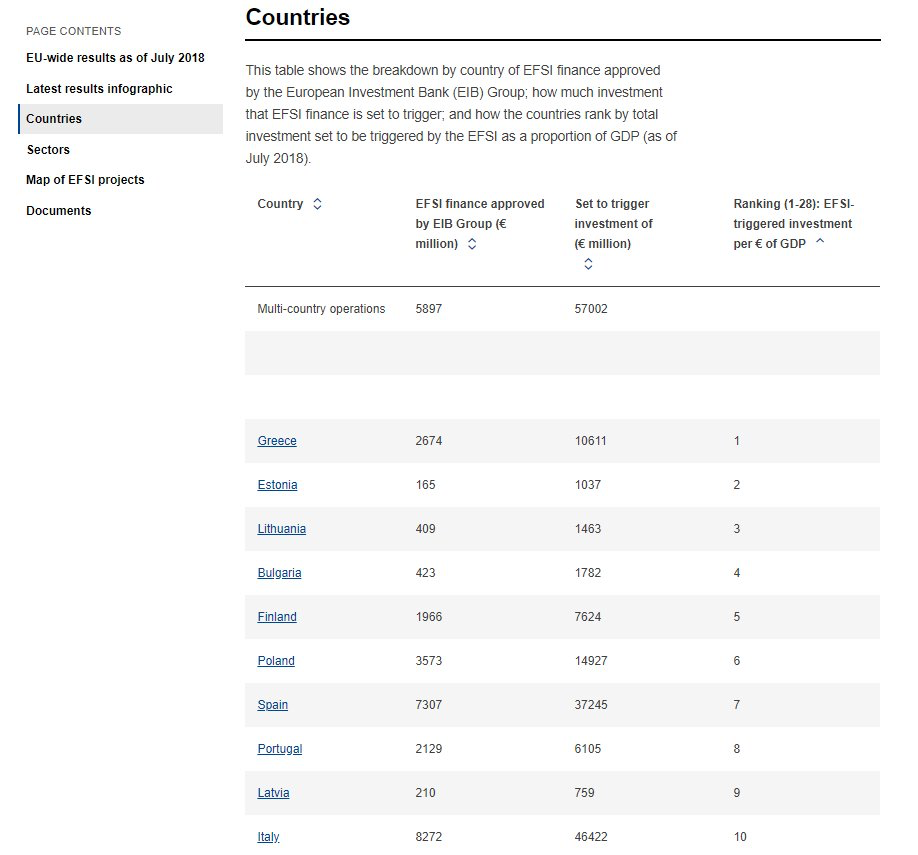
Task: Sort by EFSI finance approved arrows
Action: pos(472,244)
